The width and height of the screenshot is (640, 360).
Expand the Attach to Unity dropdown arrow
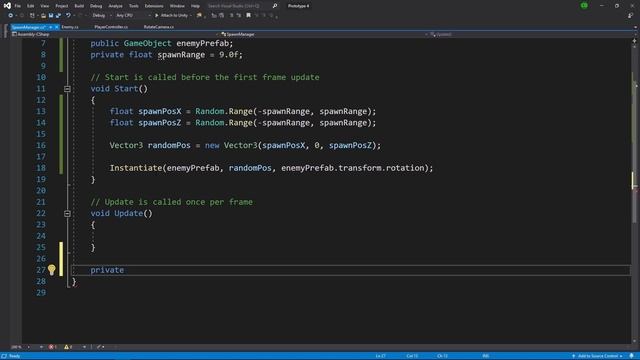(191, 16)
